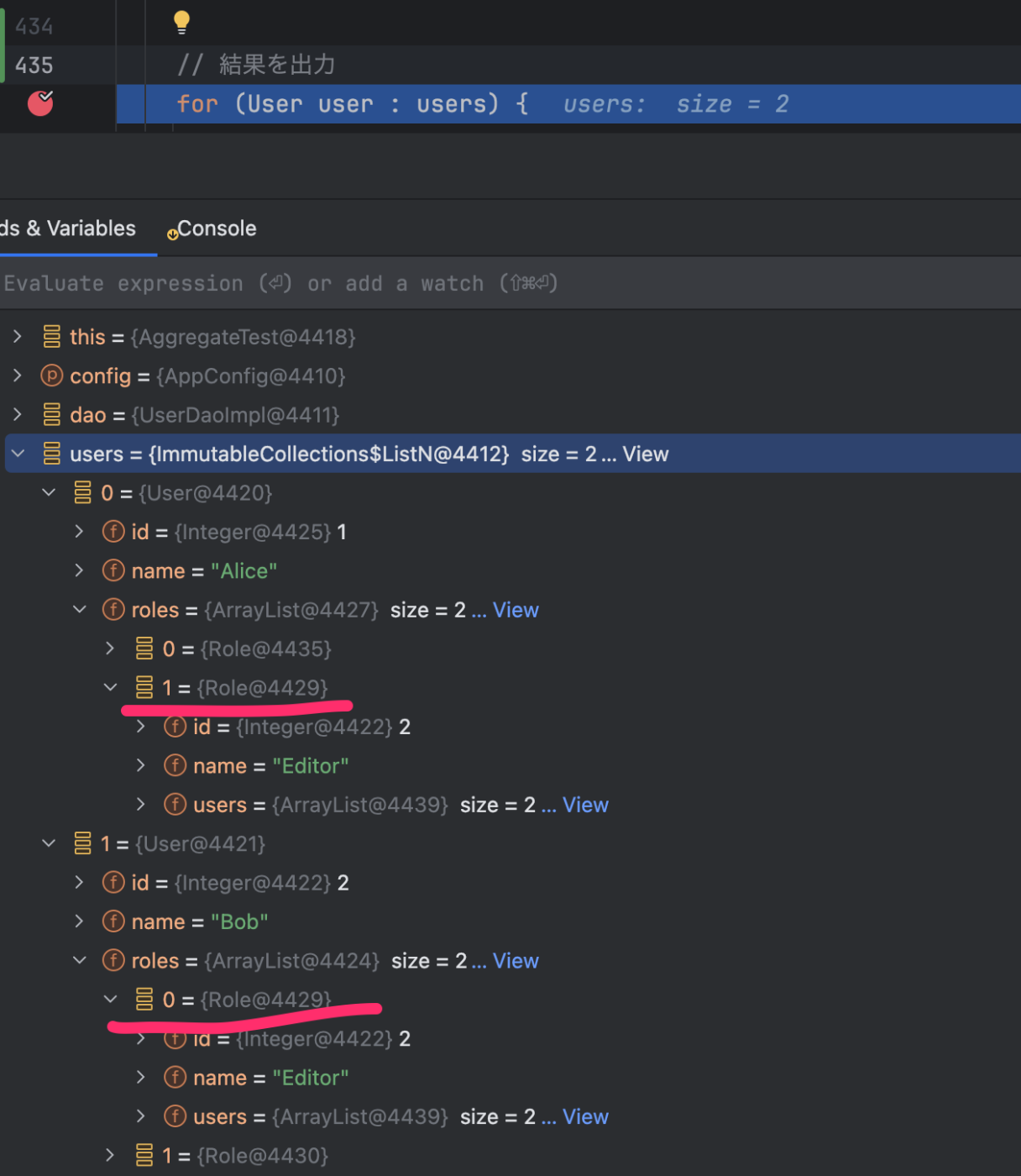The height and width of the screenshot is (1176, 1021).
Task: Focus the Evaluate expression input field
Action: (x=510, y=283)
